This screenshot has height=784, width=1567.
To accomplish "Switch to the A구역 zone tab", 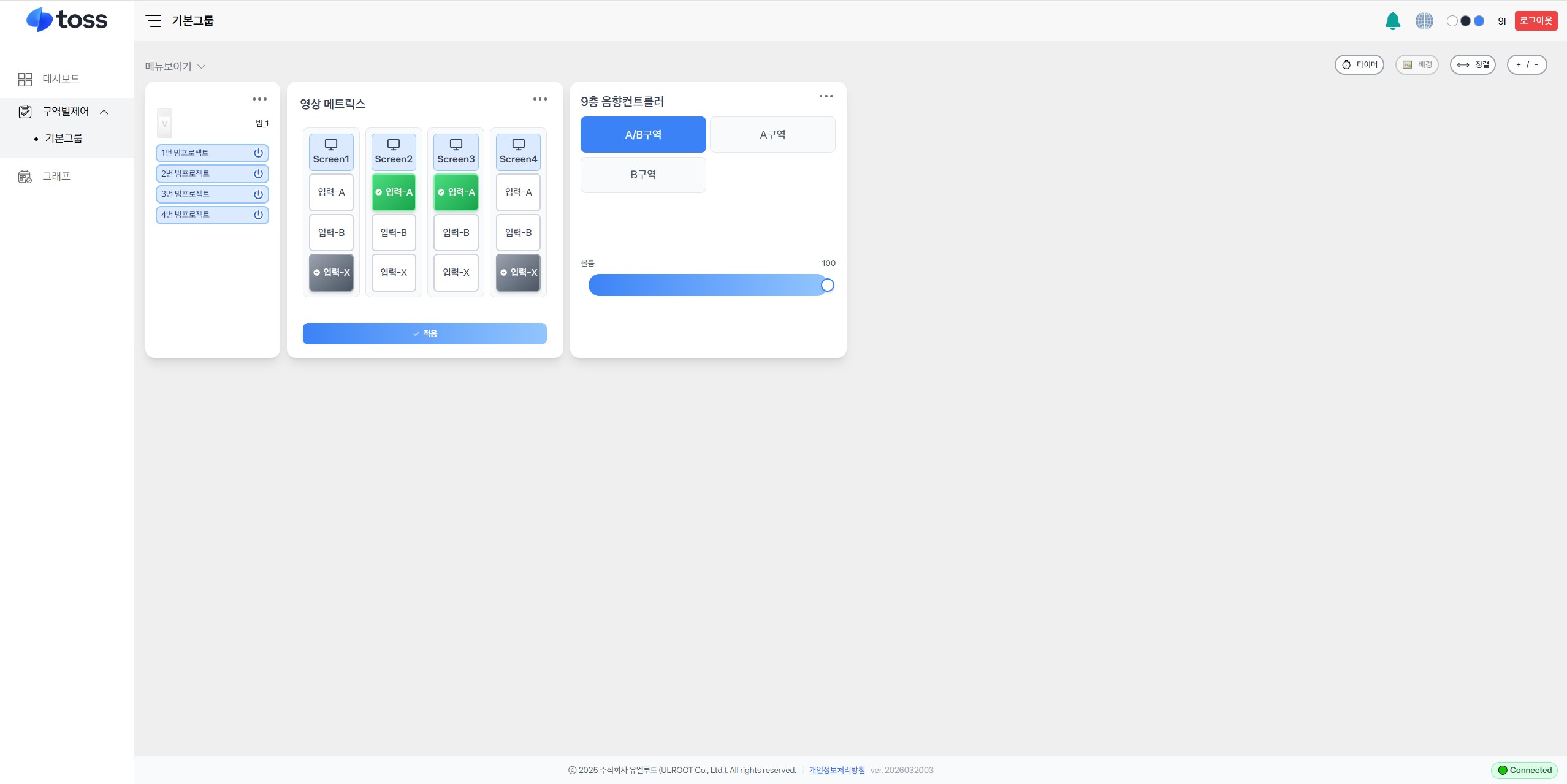I will (772, 135).
